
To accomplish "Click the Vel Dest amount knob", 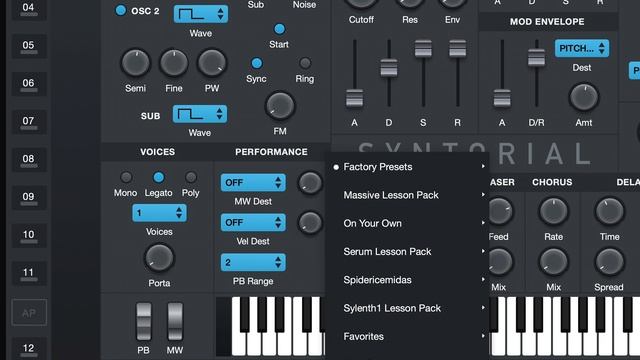I will 310,222.
